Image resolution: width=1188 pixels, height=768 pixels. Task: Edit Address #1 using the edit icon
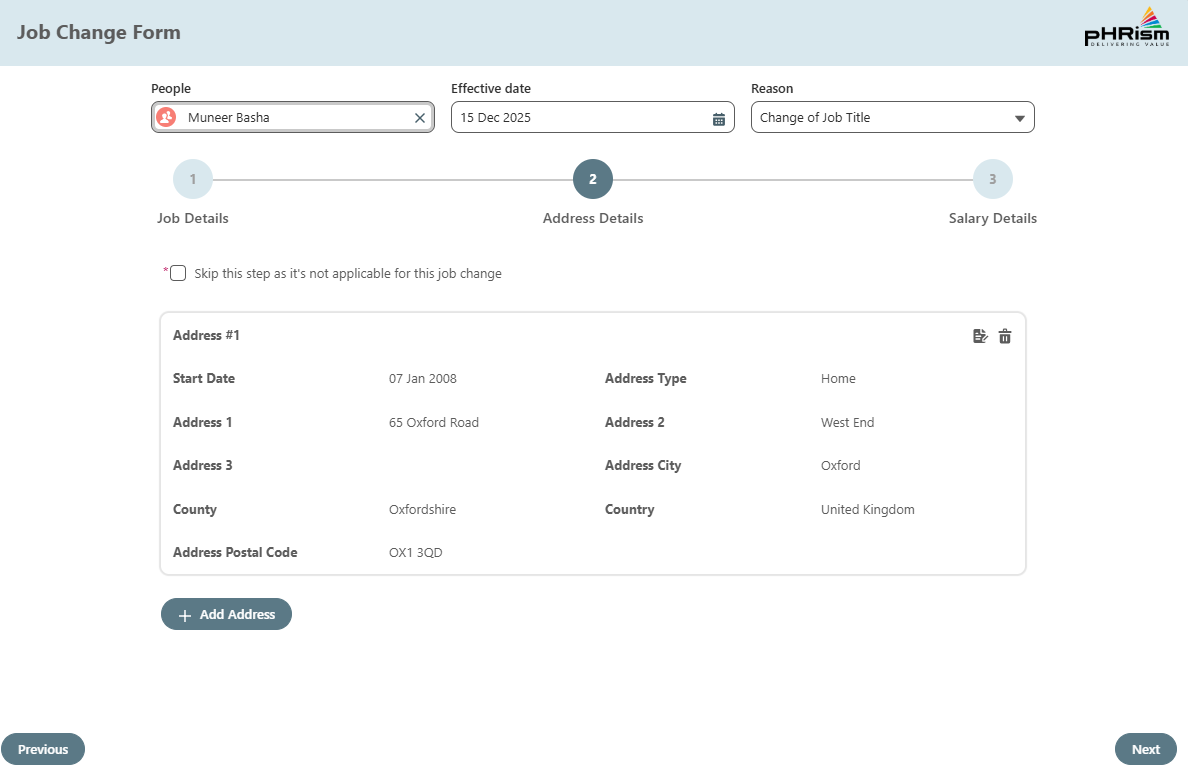coord(980,337)
